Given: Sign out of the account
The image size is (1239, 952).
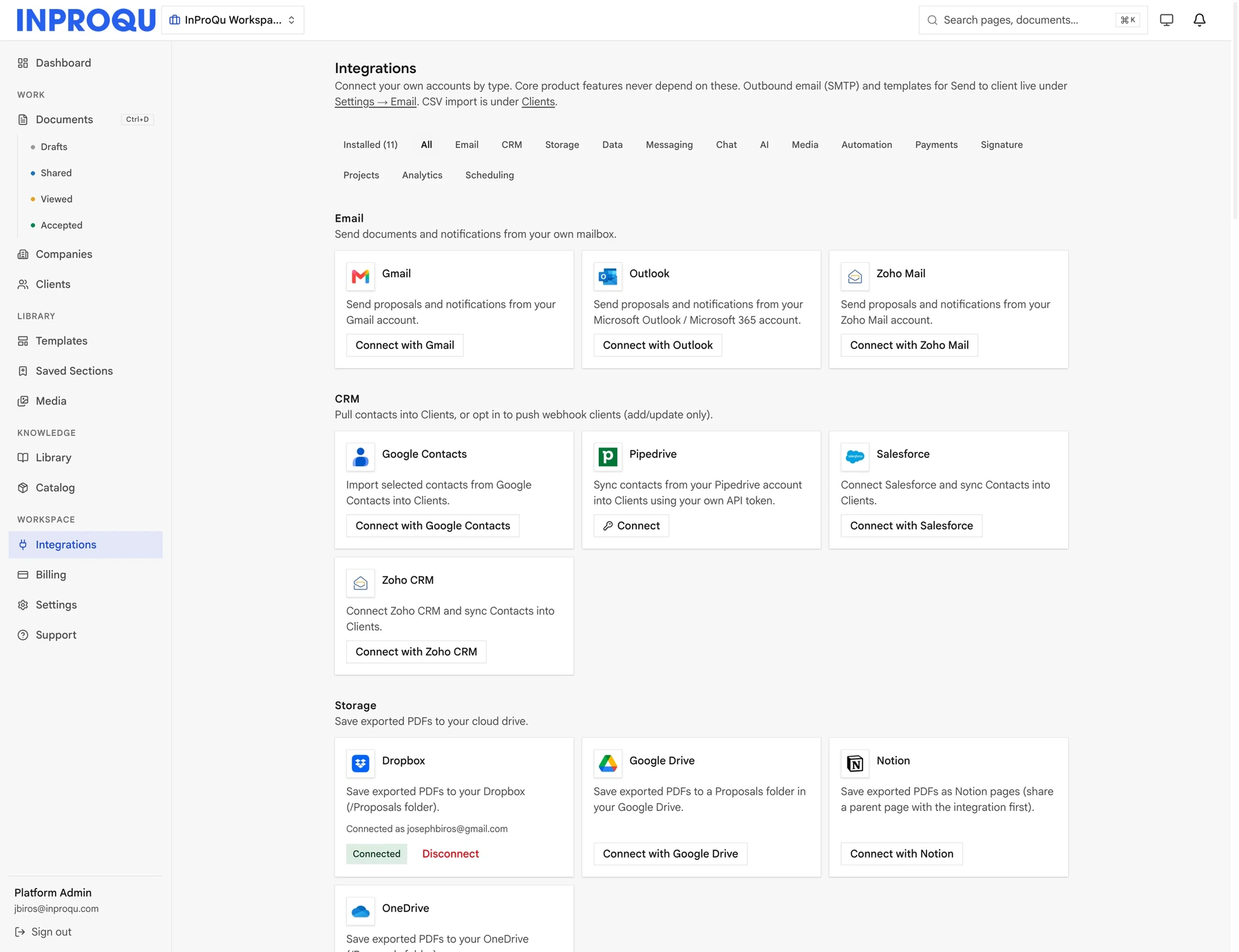Looking at the screenshot, I should pos(43,932).
